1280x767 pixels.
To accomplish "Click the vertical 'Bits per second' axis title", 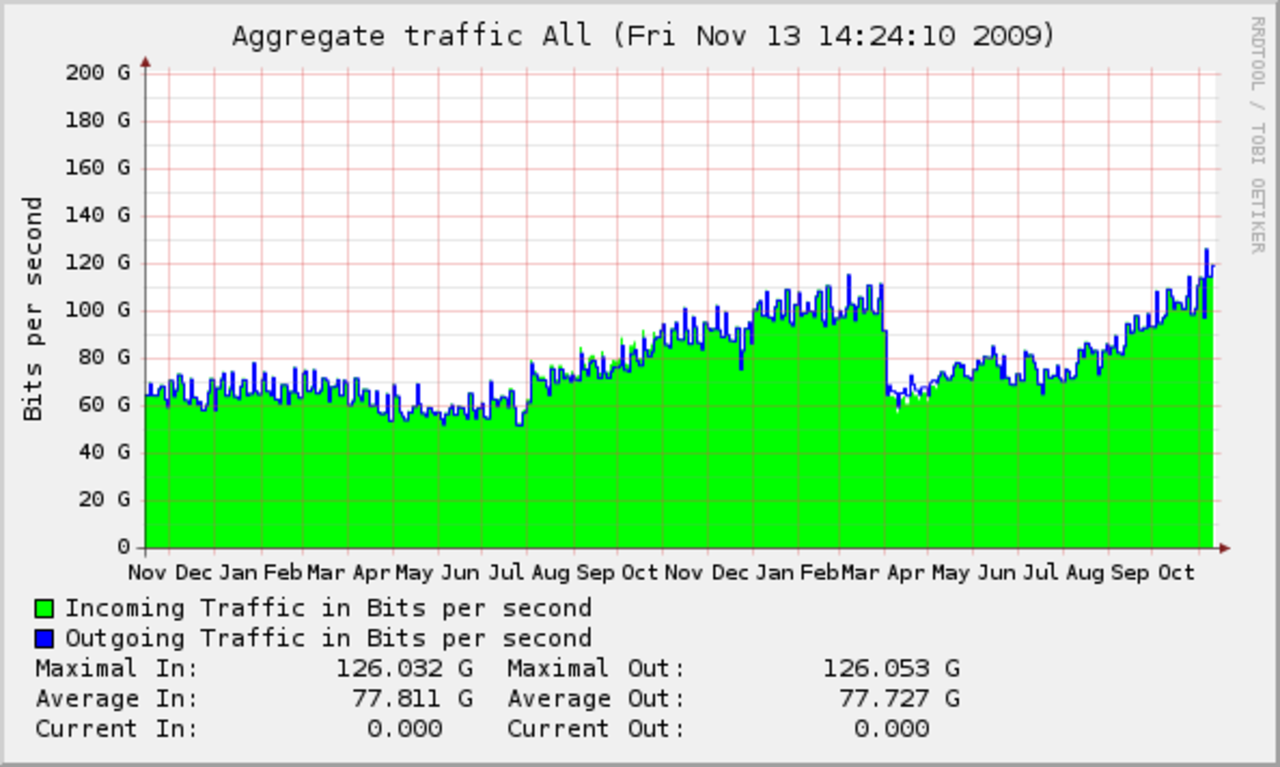I will click(x=34, y=310).
